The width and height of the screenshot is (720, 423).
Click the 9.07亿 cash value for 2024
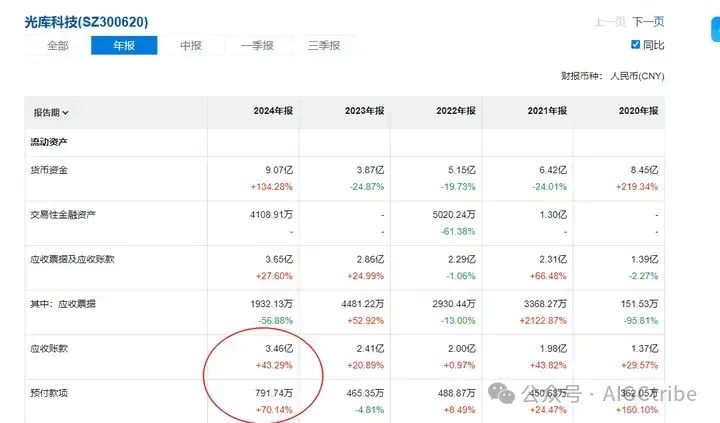coord(279,170)
